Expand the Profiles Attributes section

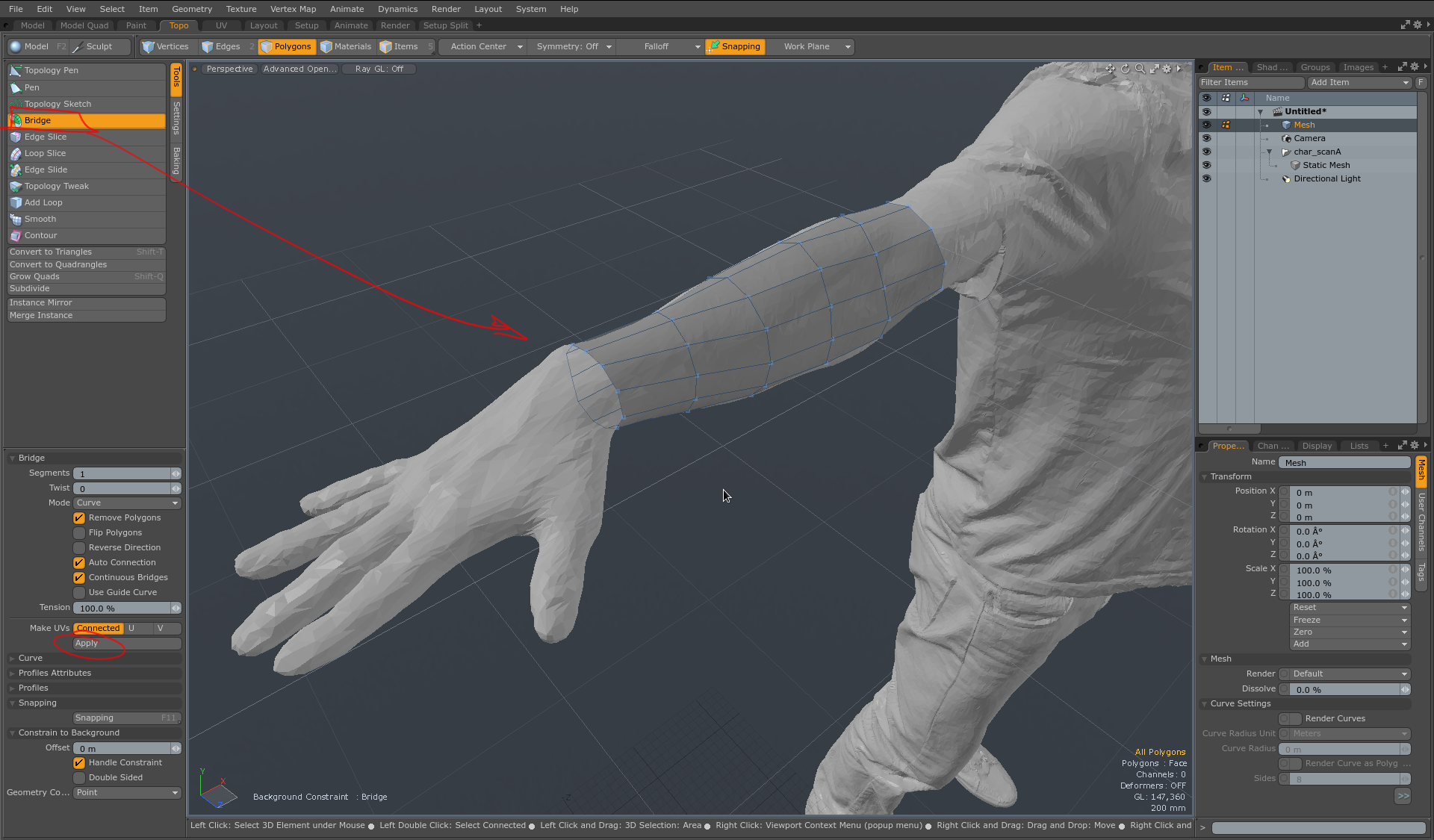(x=55, y=673)
